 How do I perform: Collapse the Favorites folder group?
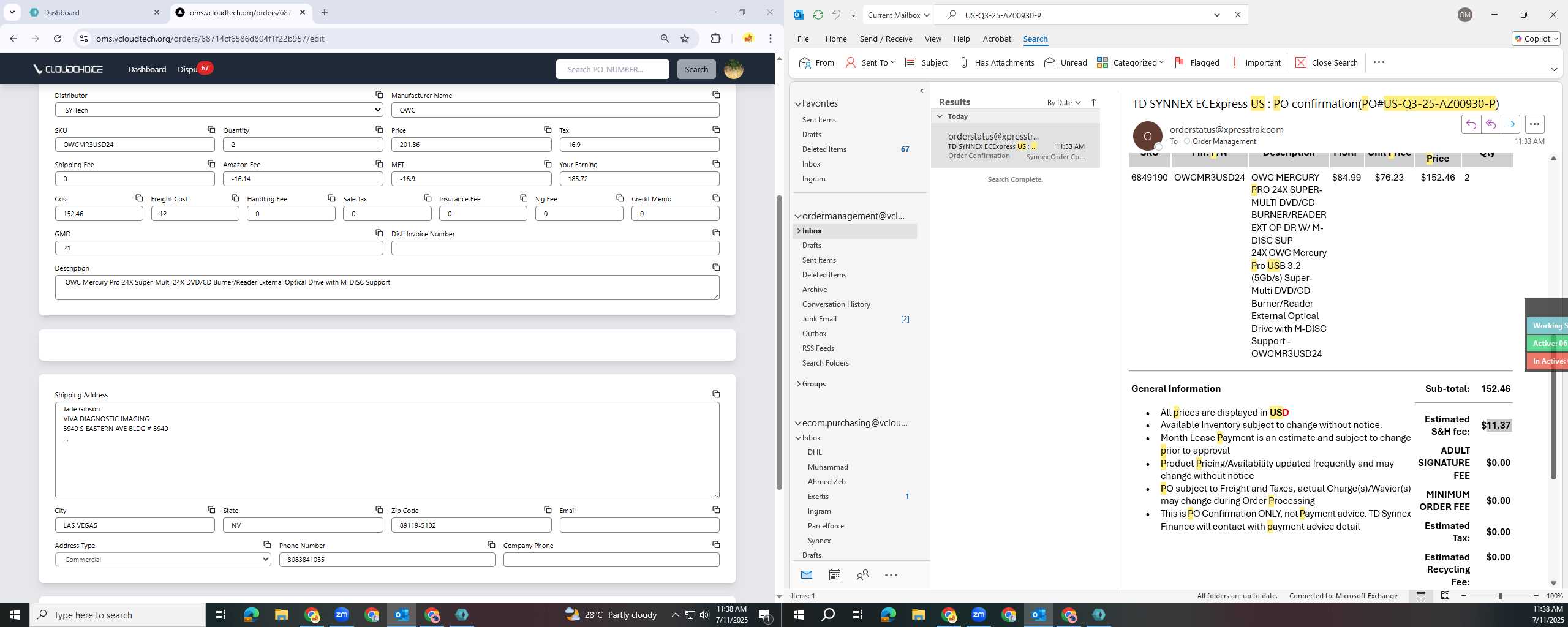[x=798, y=104]
